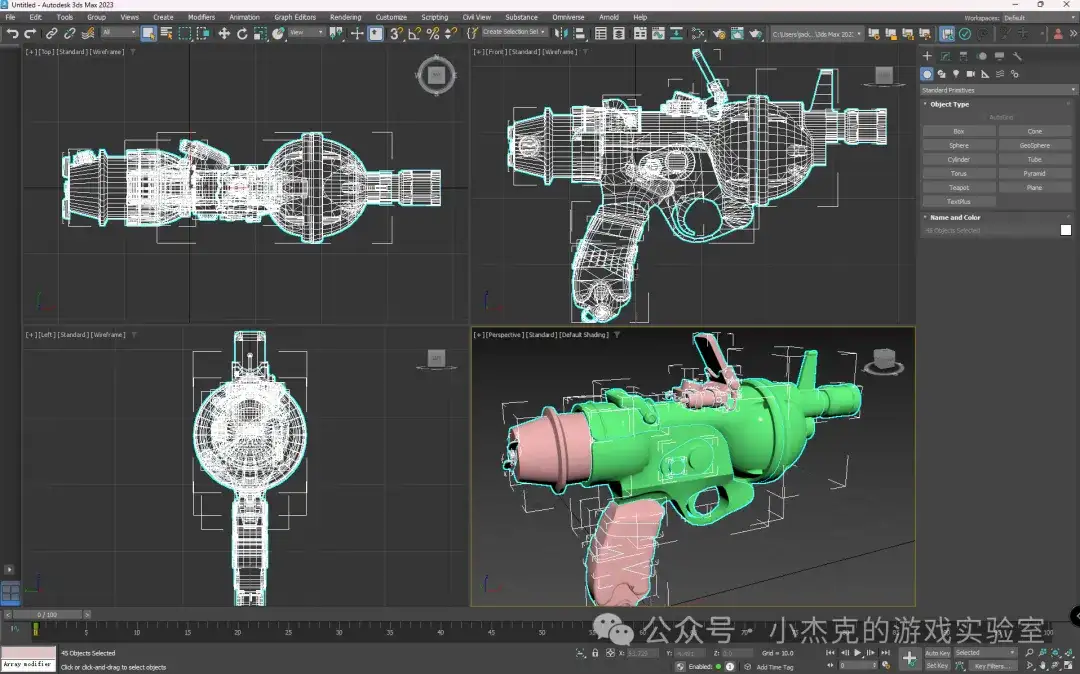Collapse the Object Type rollout
This screenshot has width=1080, height=674.
pyautogui.click(x=949, y=104)
